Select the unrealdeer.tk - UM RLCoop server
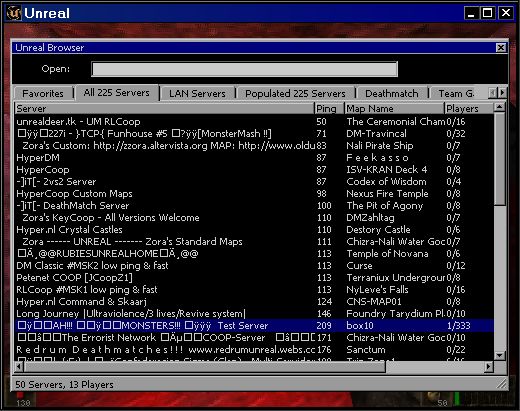Screen dimensions: 520x411 click(x=254, y=122)
